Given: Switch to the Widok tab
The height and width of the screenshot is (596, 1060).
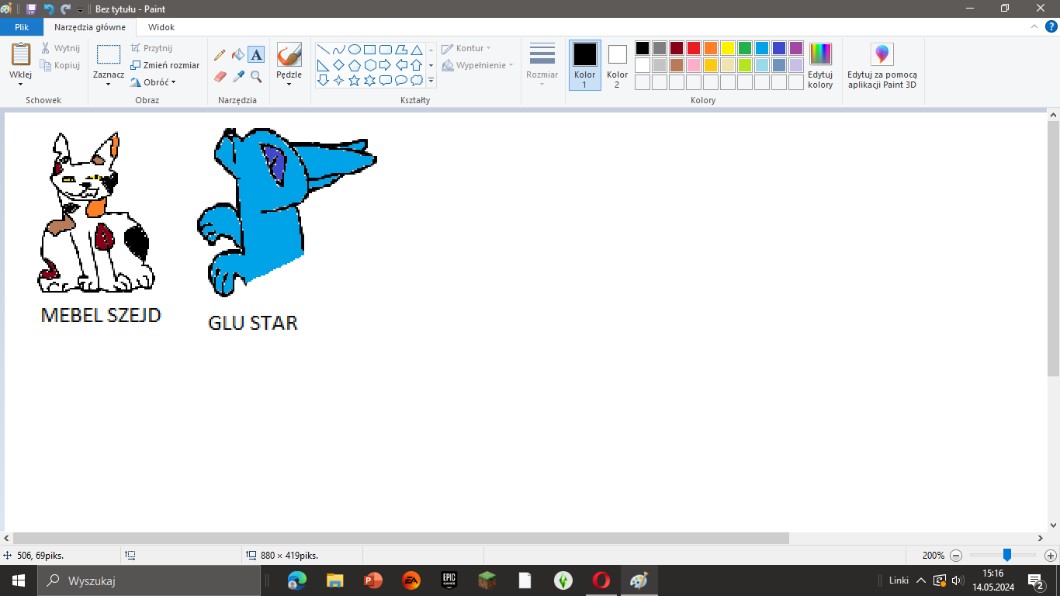Looking at the screenshot, I should pos(161,27).
